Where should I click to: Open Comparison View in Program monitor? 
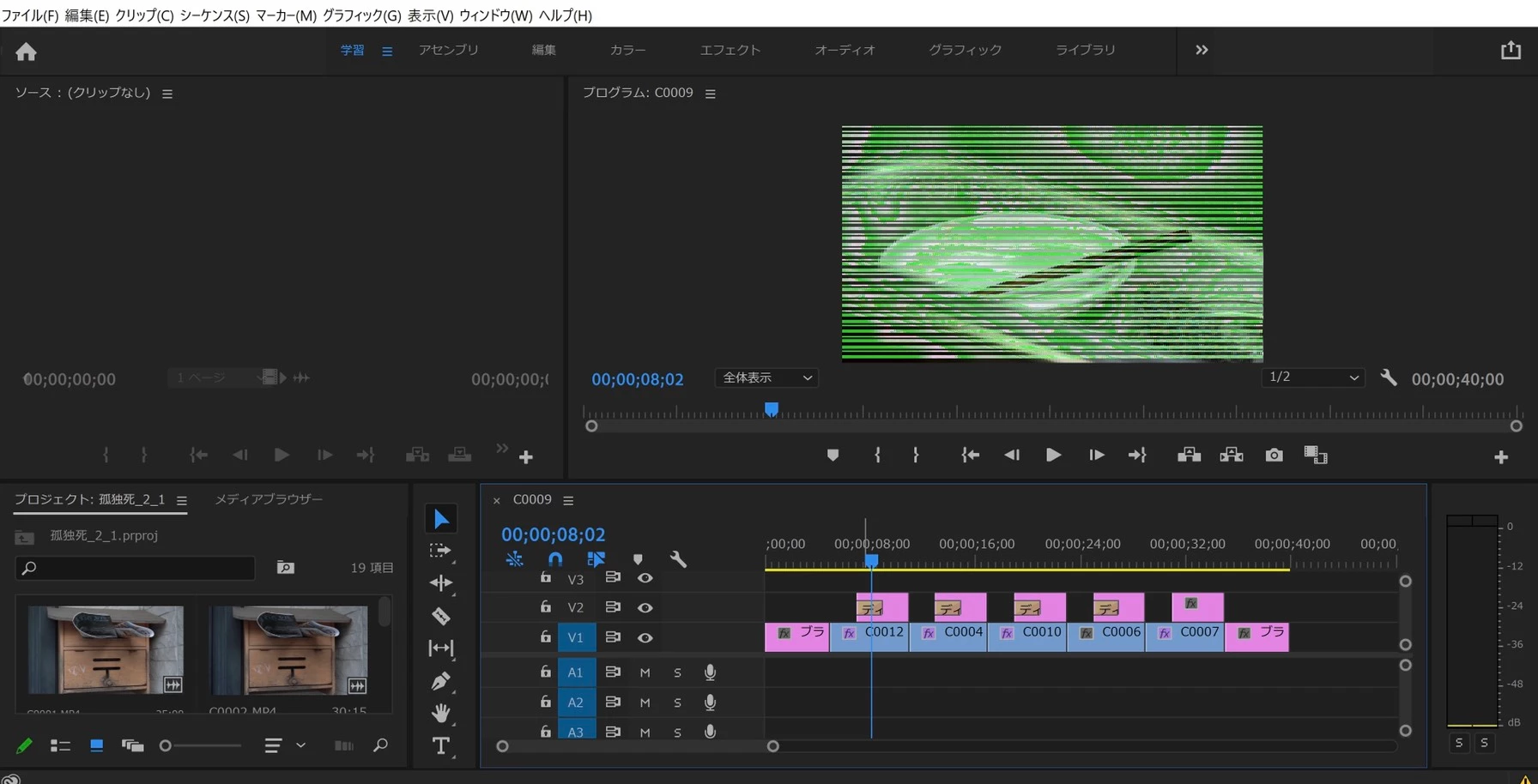pos(1316,455)
